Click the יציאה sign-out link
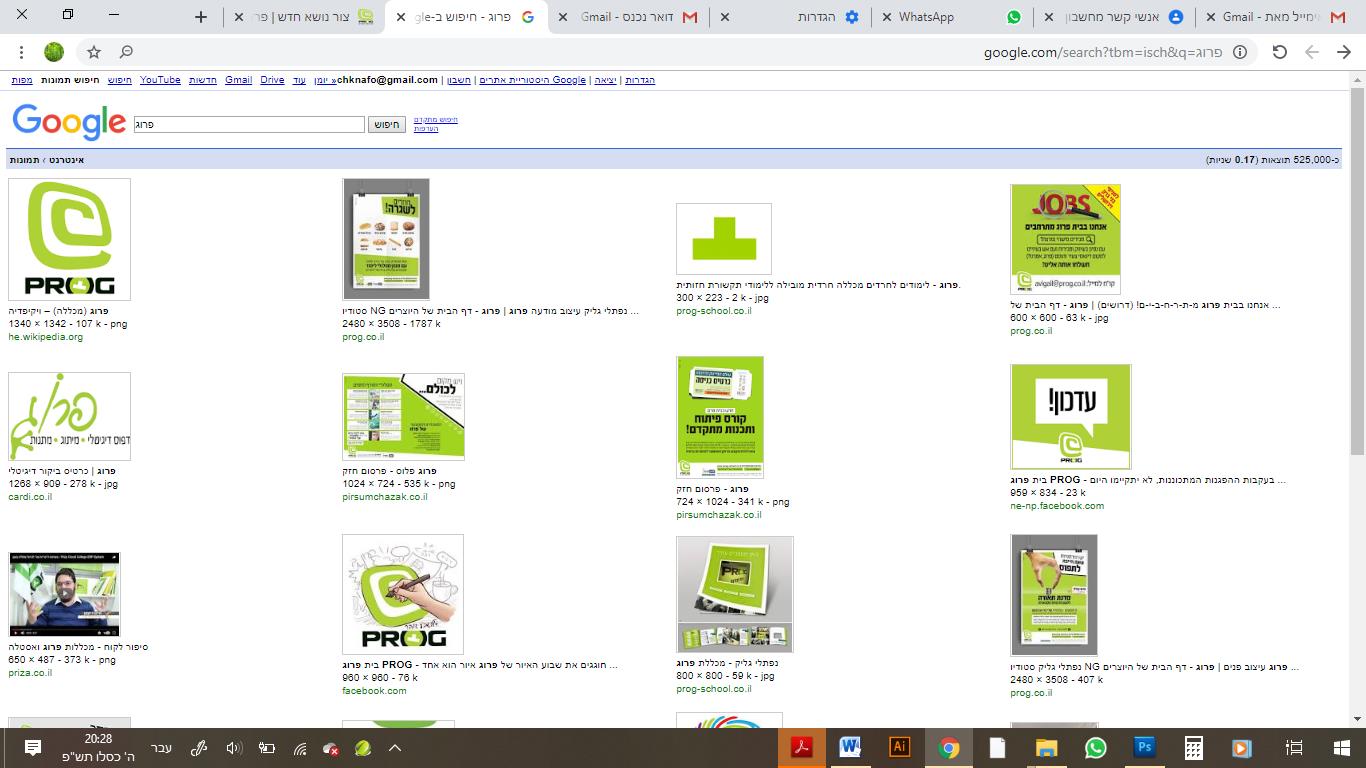 [x=606, y=80]
